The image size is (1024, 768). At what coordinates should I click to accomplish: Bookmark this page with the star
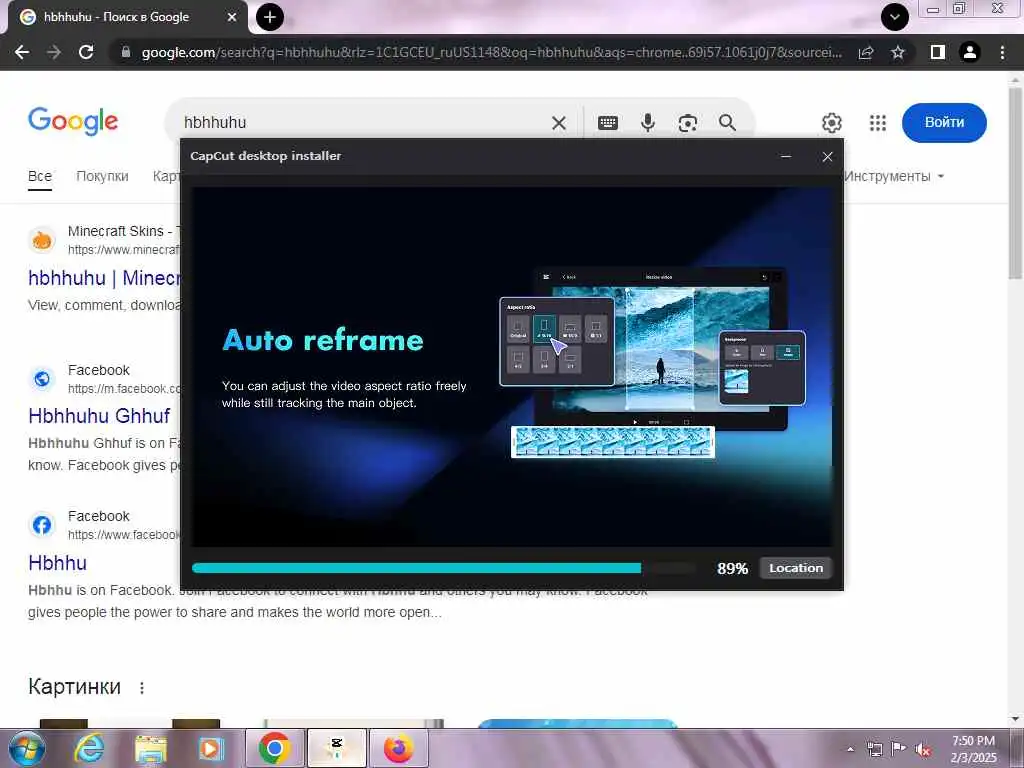pyautogui.click(x=898, y=52)
